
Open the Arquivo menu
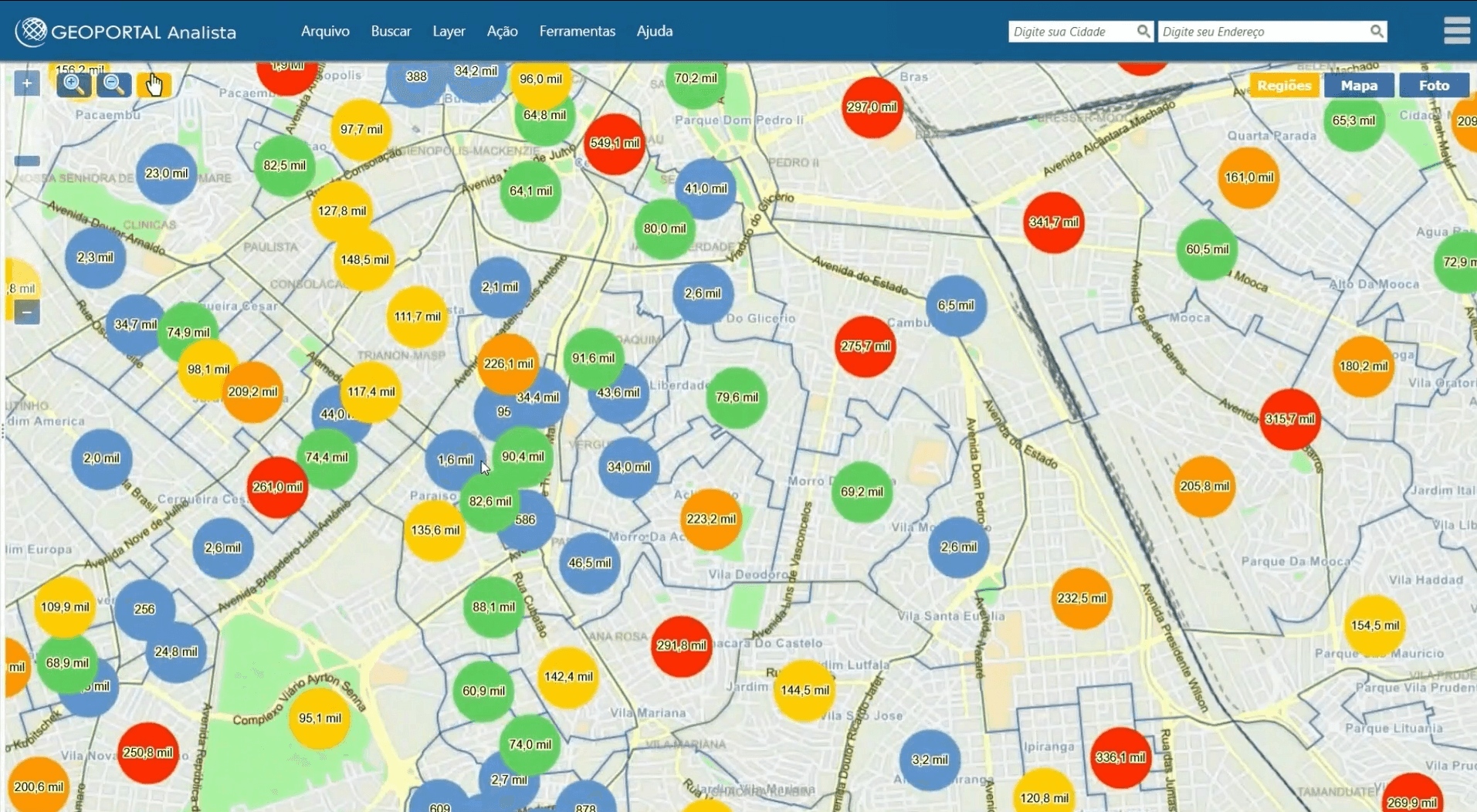[x=325, y=32]
